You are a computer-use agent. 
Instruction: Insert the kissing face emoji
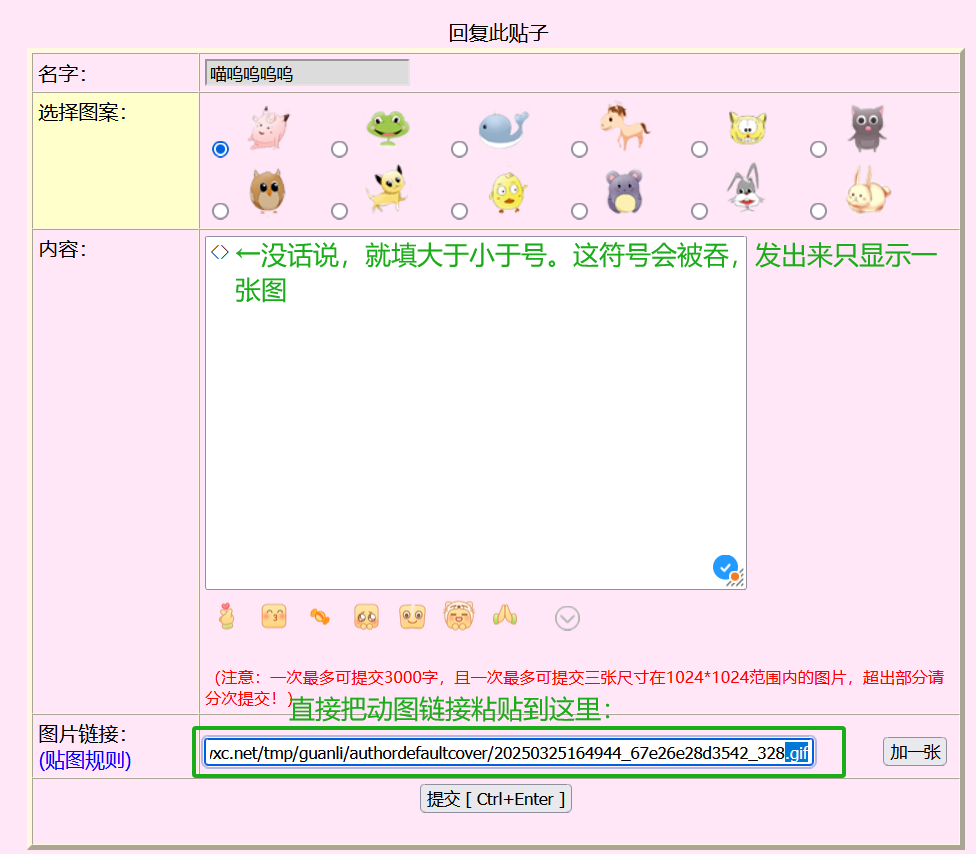[x=274, y=616]
